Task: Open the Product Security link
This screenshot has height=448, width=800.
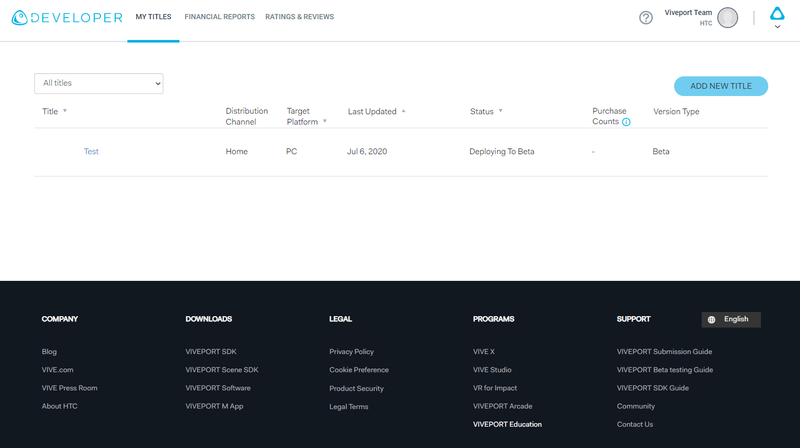Action: pos(356,388)
